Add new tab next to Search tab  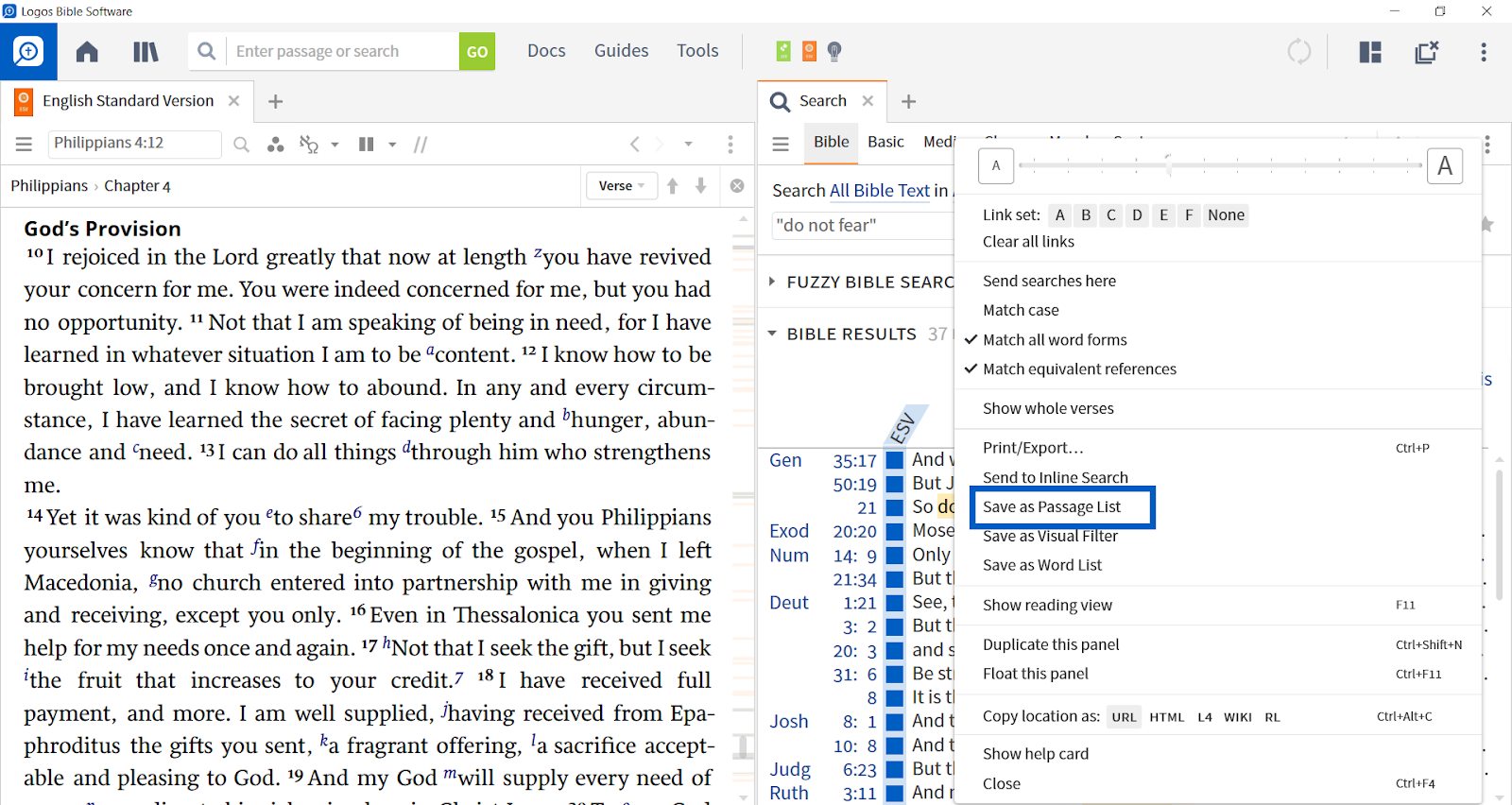point(908,101)
